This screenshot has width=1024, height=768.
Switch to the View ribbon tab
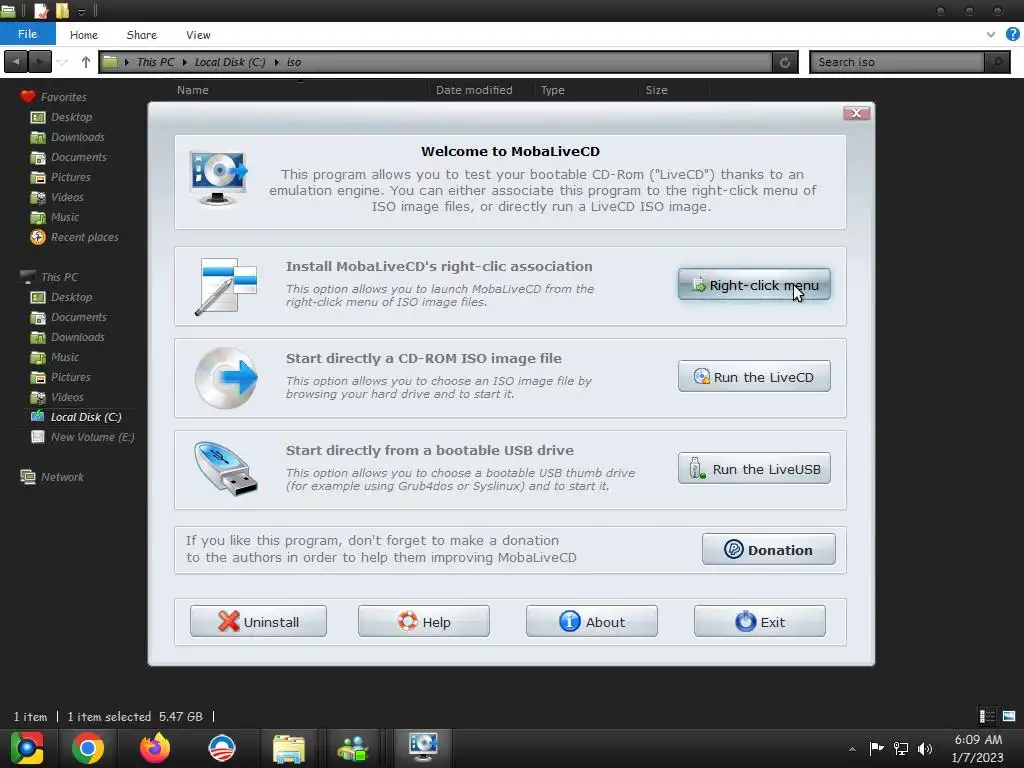[x=198, y=35]
